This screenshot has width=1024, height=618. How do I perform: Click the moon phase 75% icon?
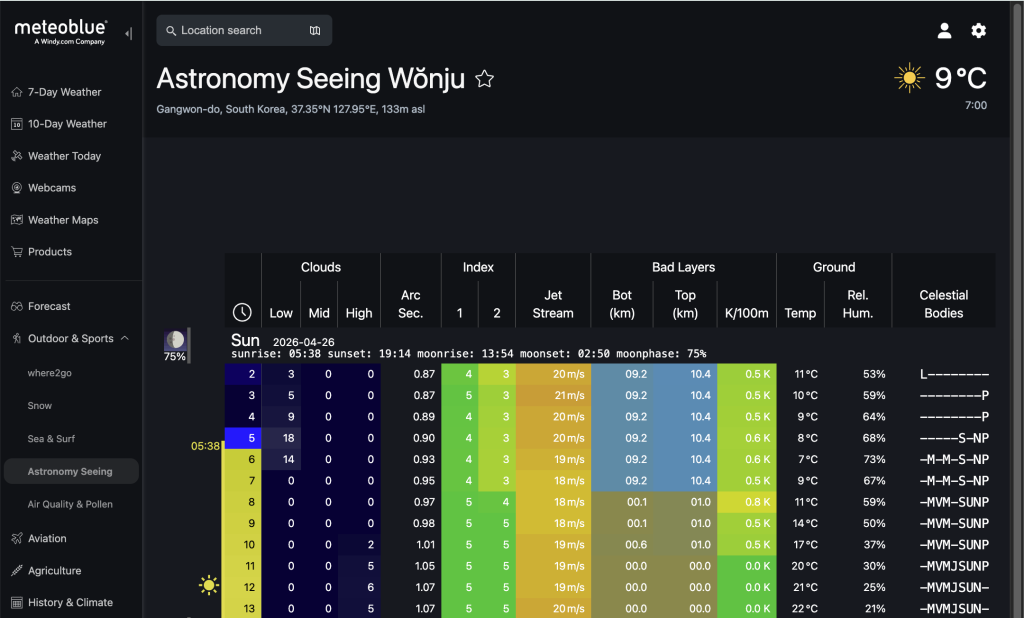pos(176,342)
